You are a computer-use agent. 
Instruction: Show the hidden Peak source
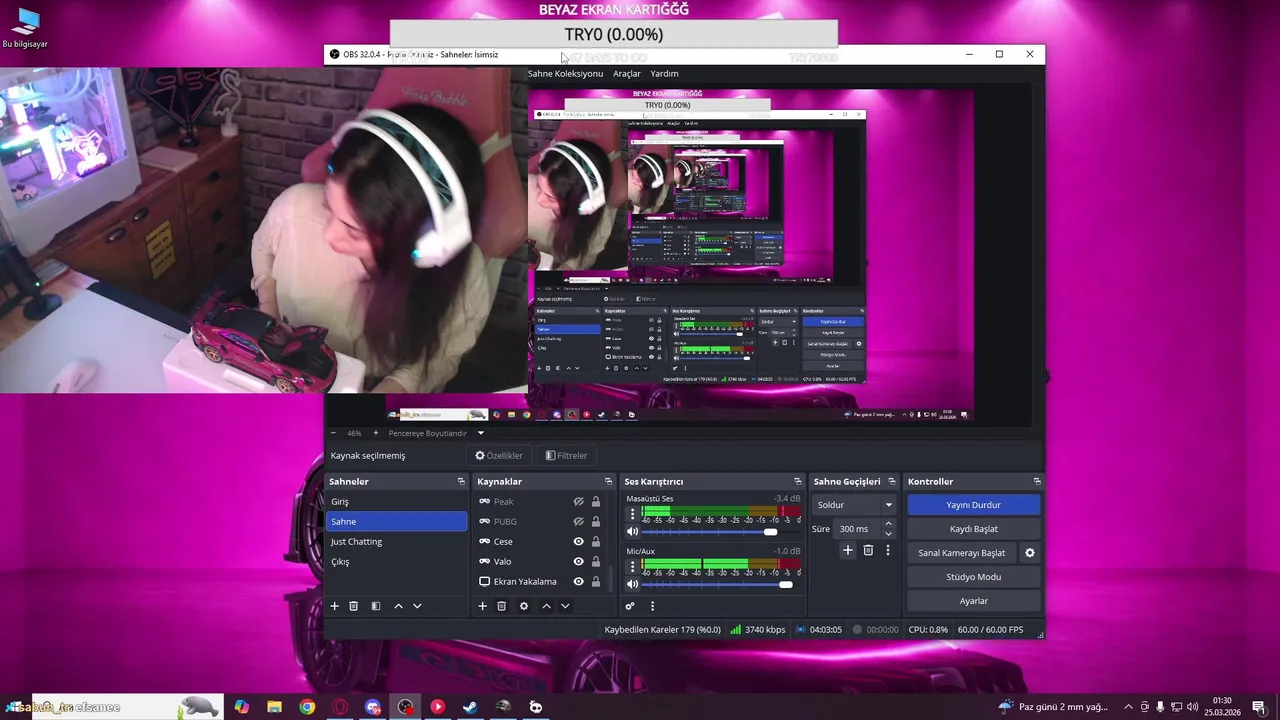click(578, 502)
